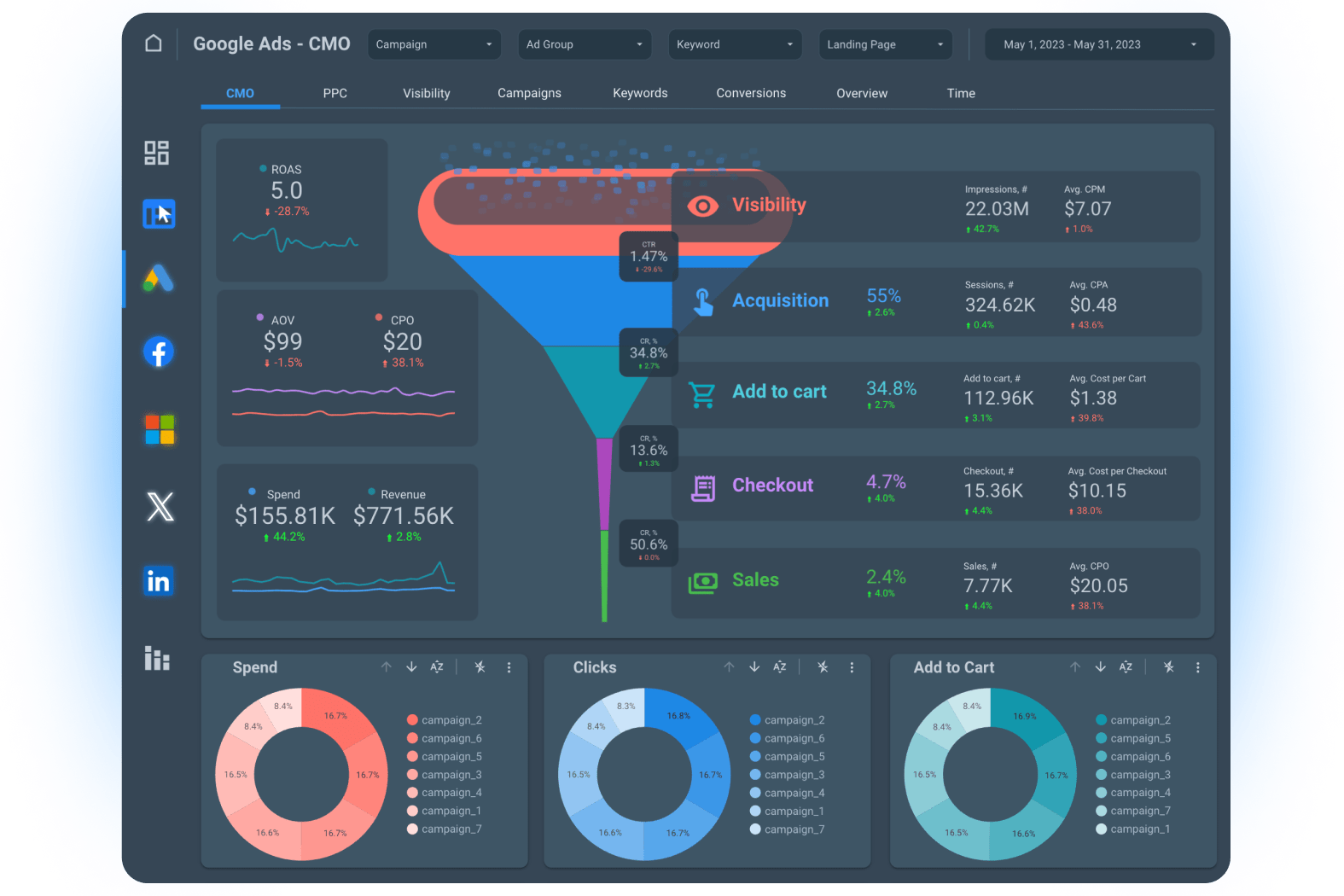Switch to the Visibility tab
Image resolution: width=1344 pixels, height=896 pixels.
click(427, 93)
